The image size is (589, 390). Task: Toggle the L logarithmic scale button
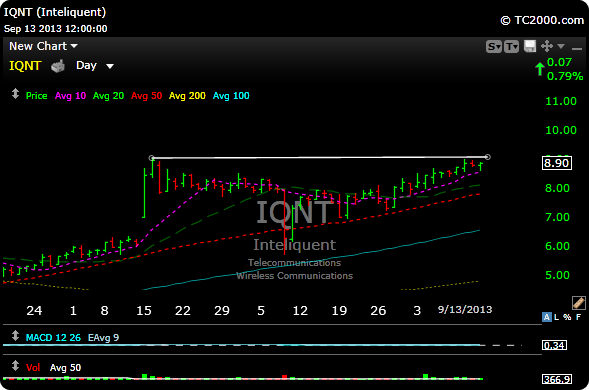coord(556,317)
